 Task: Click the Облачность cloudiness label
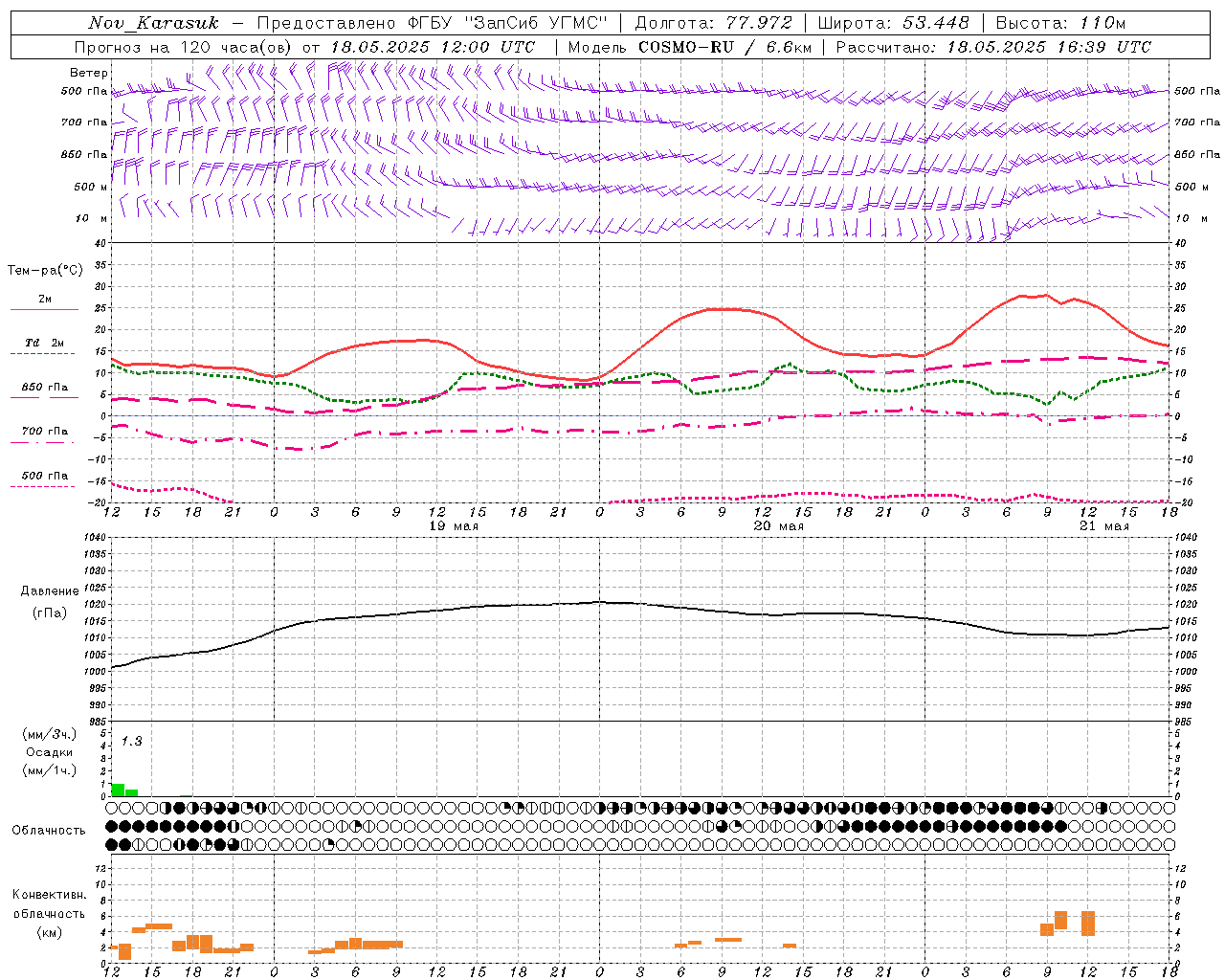49,830
